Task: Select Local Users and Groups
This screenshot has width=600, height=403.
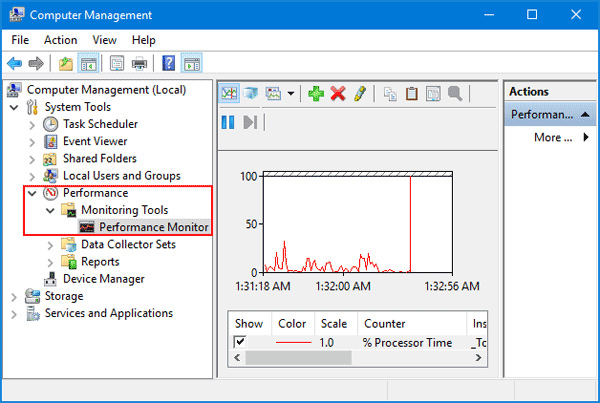Action: pyautogui.click(x=122, y=176)
